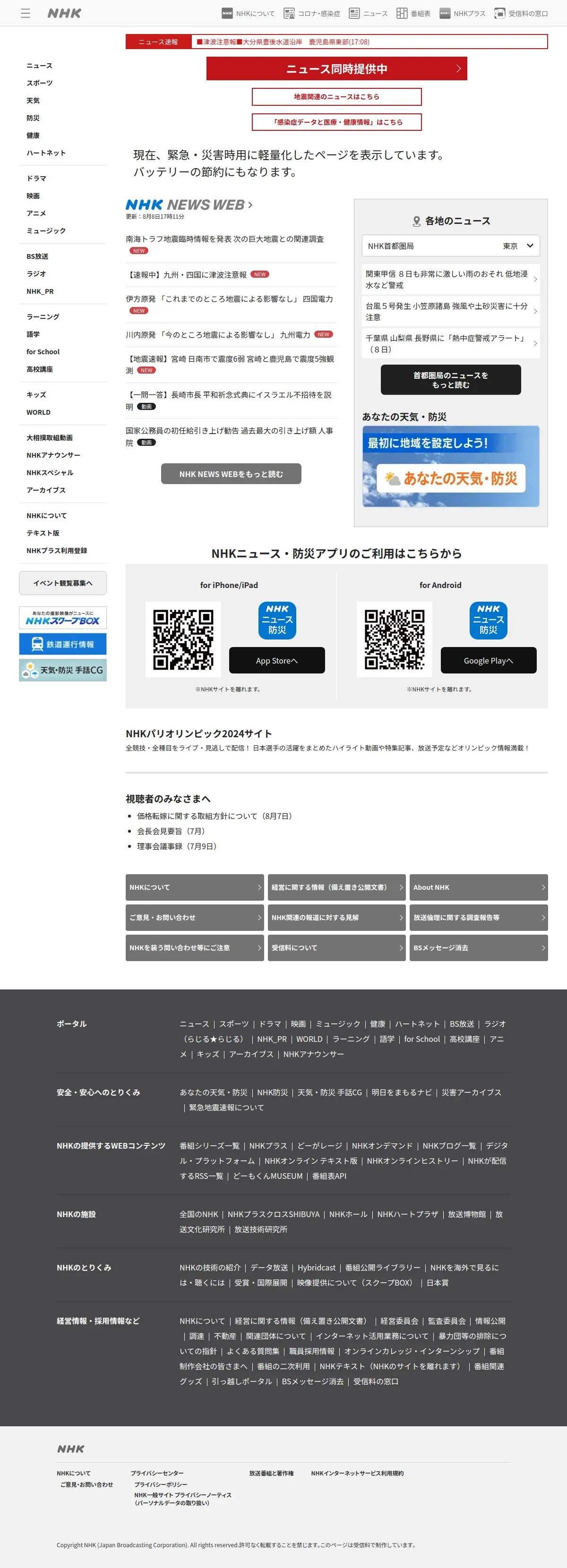Click 首都圏局のニュースをもっと読む button

pos(451,380)
